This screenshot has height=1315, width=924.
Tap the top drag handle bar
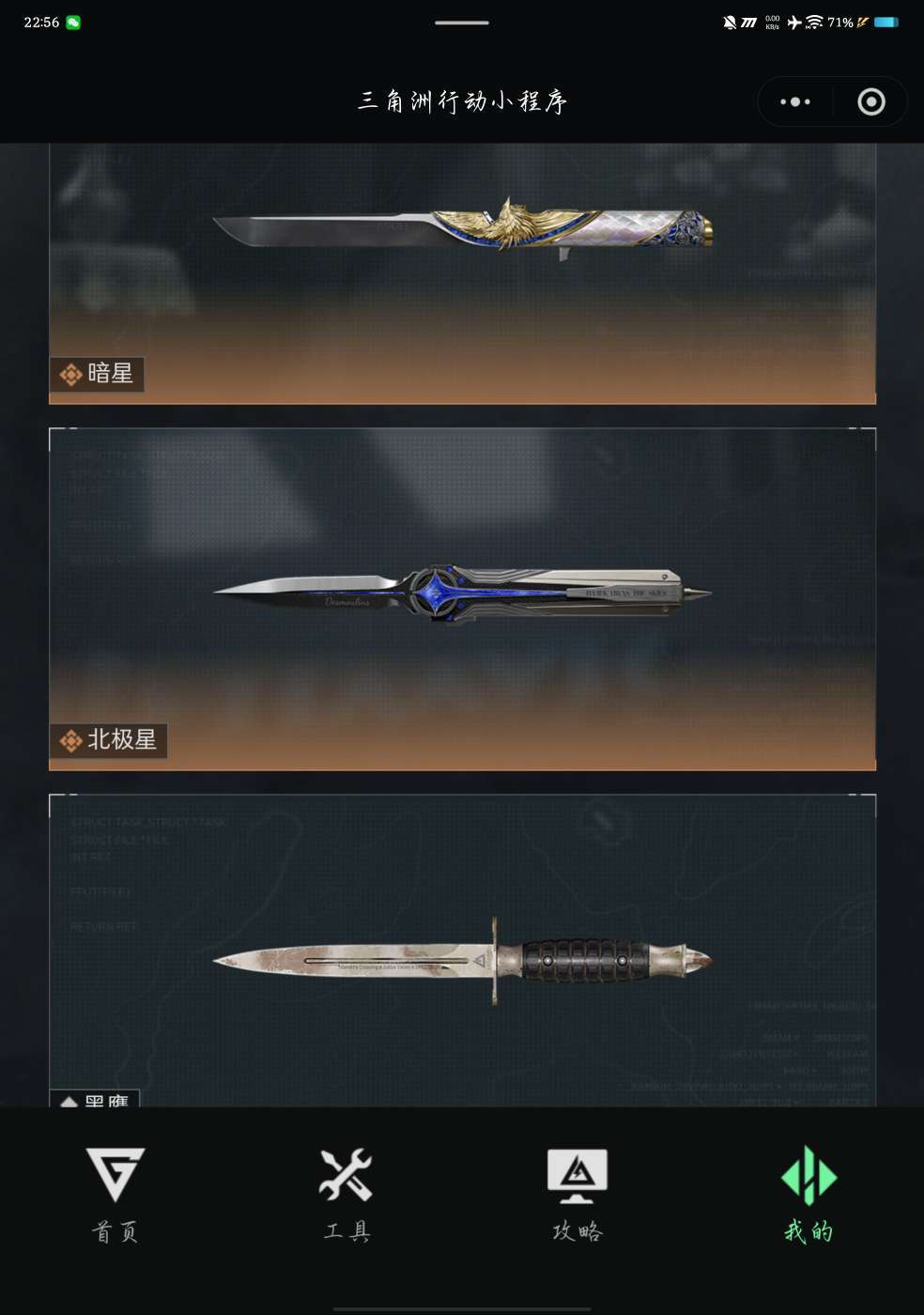point(462,23)
